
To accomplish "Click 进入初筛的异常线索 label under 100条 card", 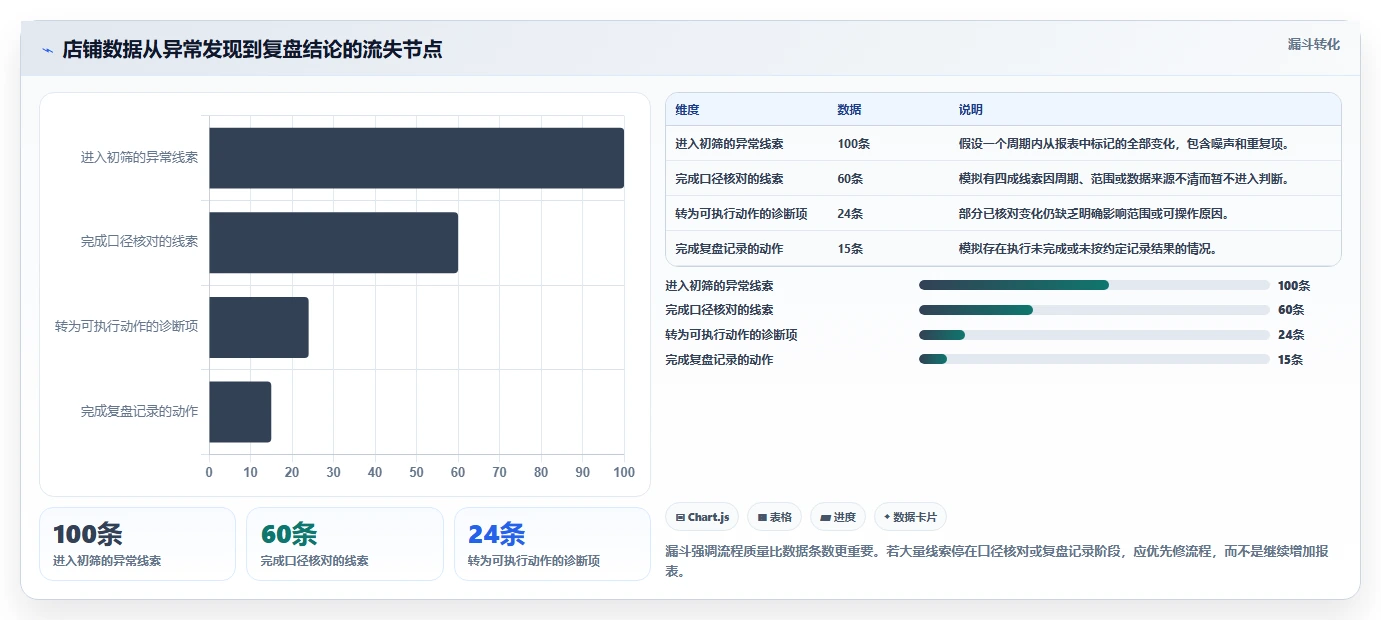I will [107, 561].
